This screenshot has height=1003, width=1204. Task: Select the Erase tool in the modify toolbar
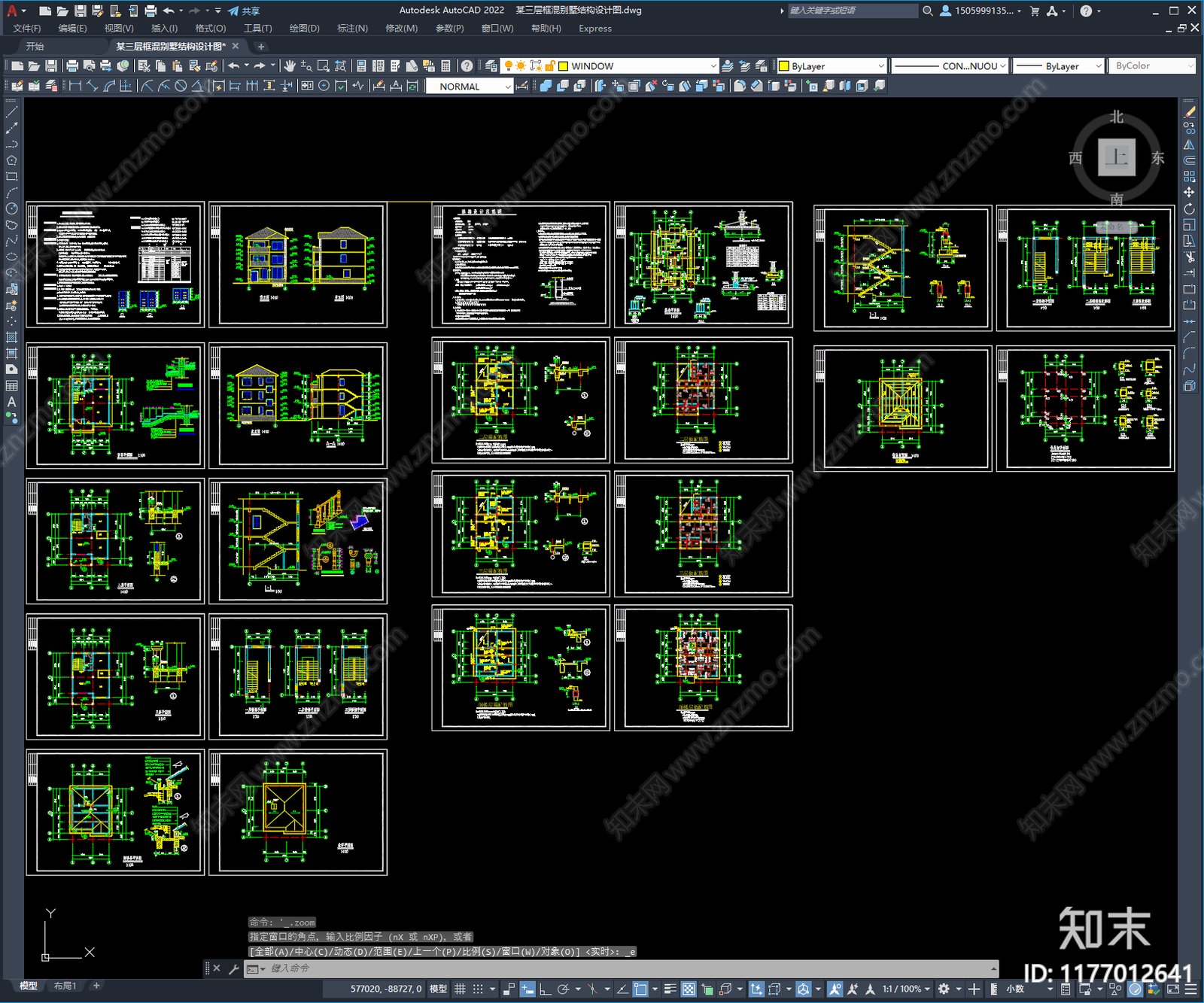pos(1190,112)
